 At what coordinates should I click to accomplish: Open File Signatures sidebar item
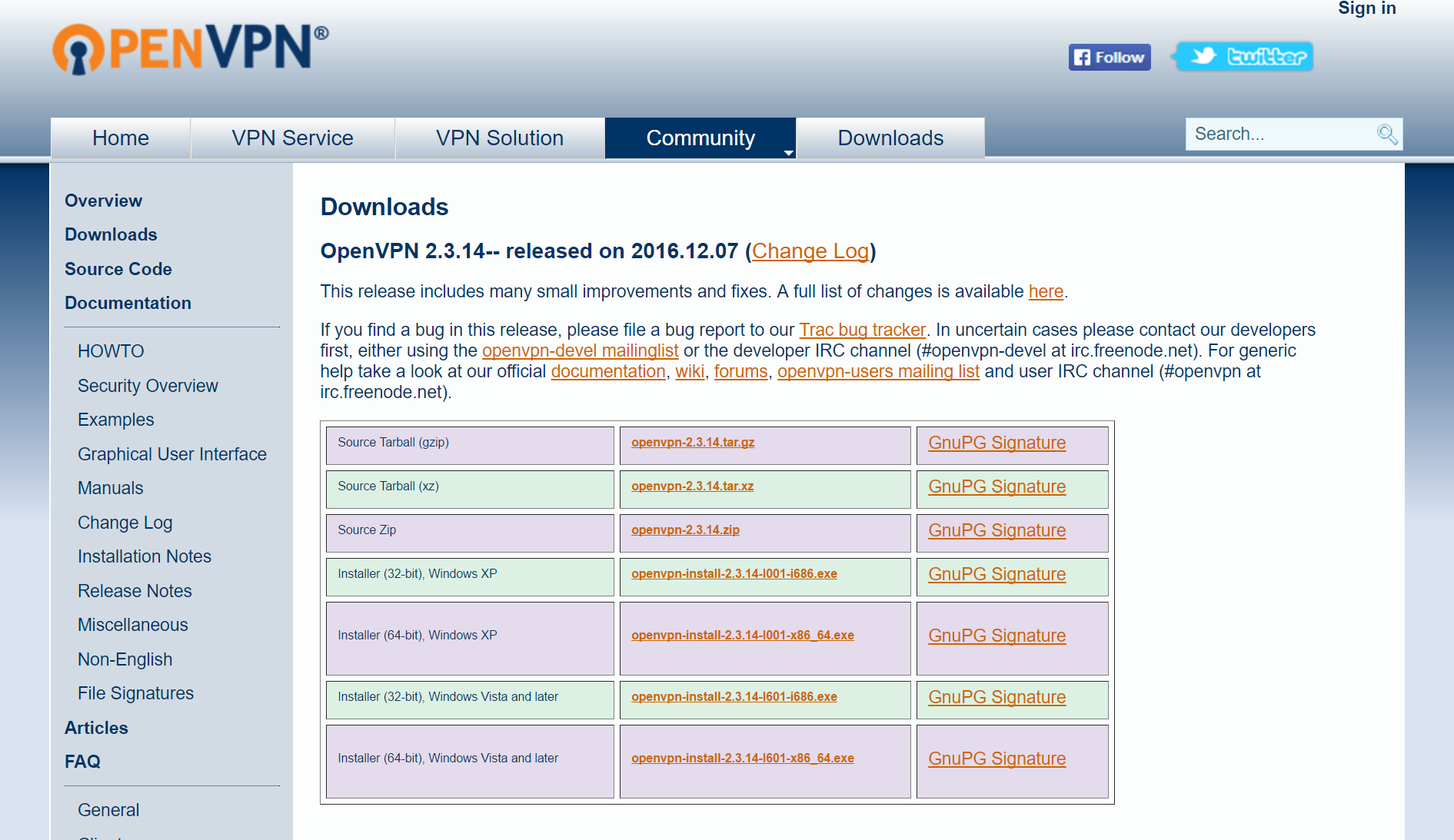135,693
